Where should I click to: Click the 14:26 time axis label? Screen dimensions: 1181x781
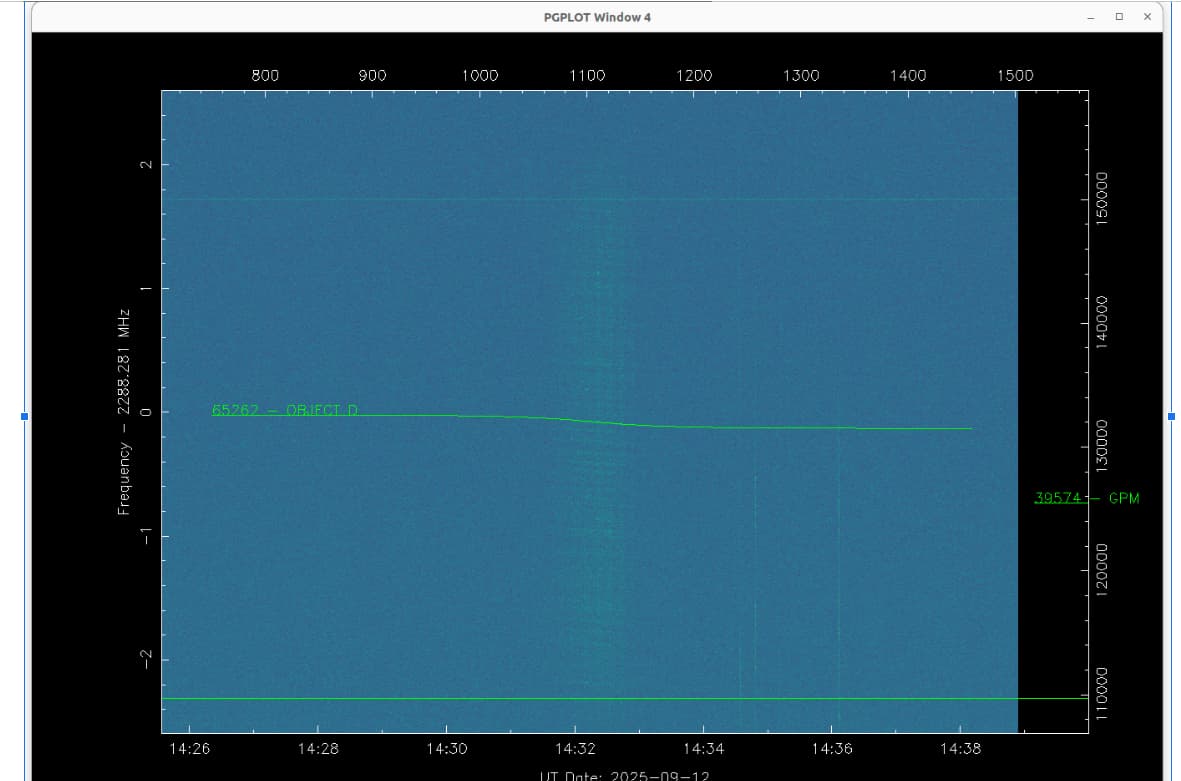coord(189,748)
